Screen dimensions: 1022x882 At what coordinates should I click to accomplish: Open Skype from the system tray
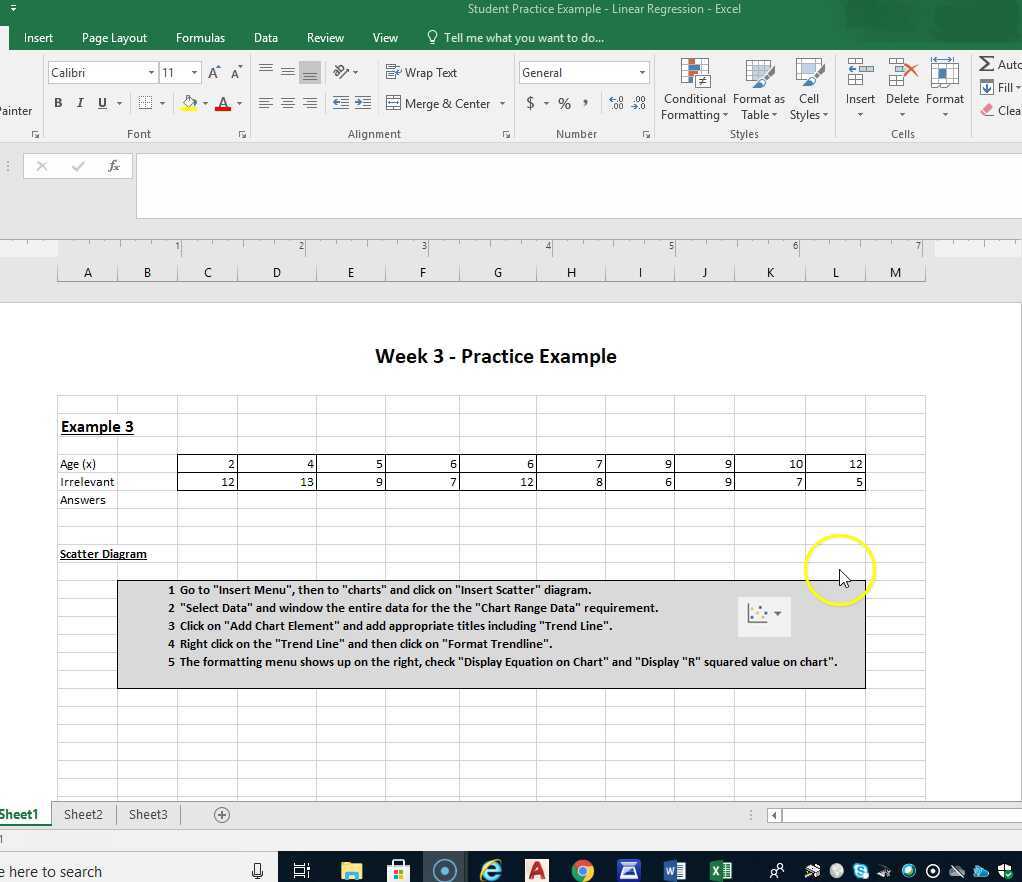pos(860,870)
